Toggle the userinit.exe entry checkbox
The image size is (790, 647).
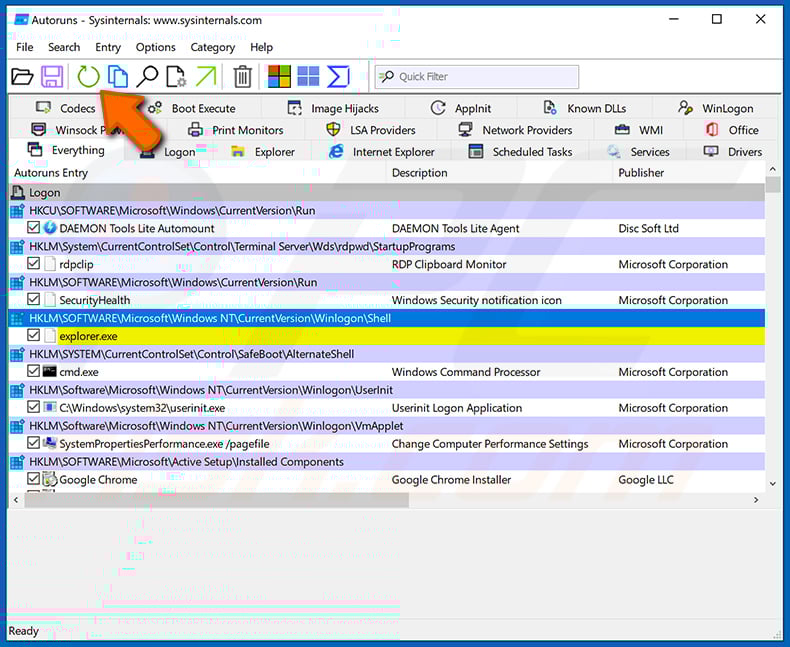pos(33,407)
